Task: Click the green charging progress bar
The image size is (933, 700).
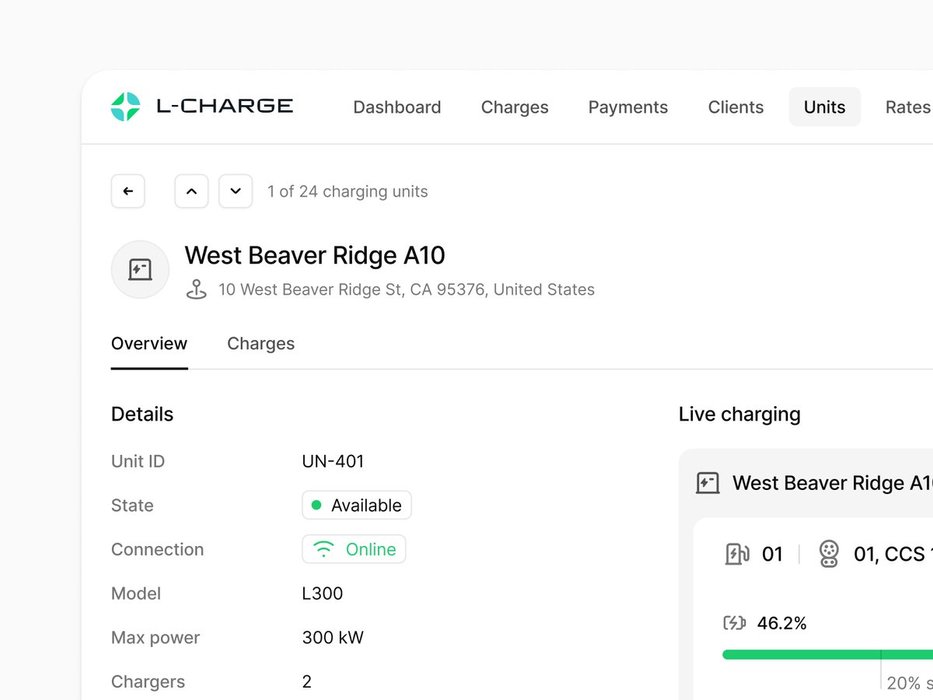Action: point(800,655)
